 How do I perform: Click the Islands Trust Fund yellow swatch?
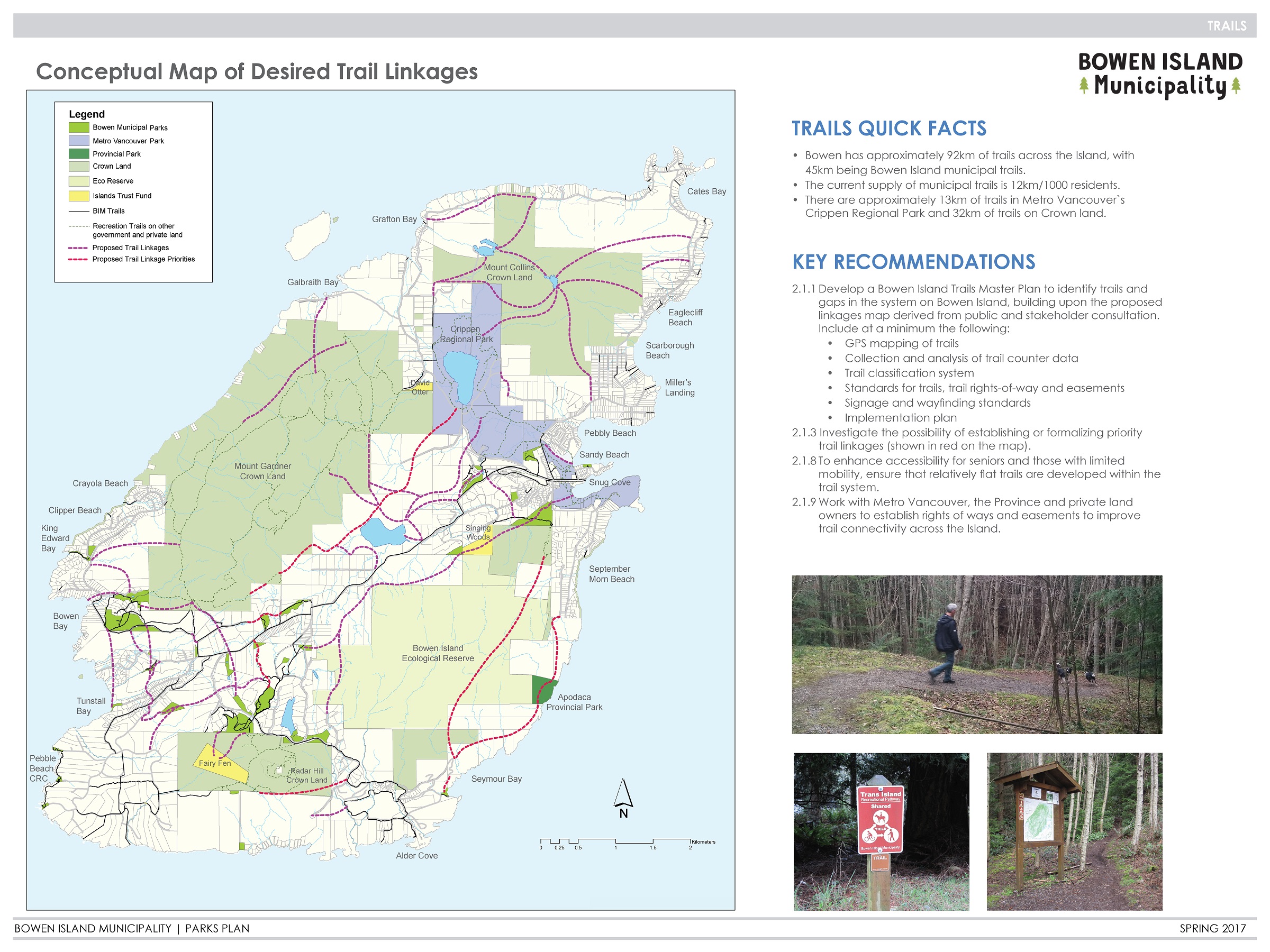[79, 196]
